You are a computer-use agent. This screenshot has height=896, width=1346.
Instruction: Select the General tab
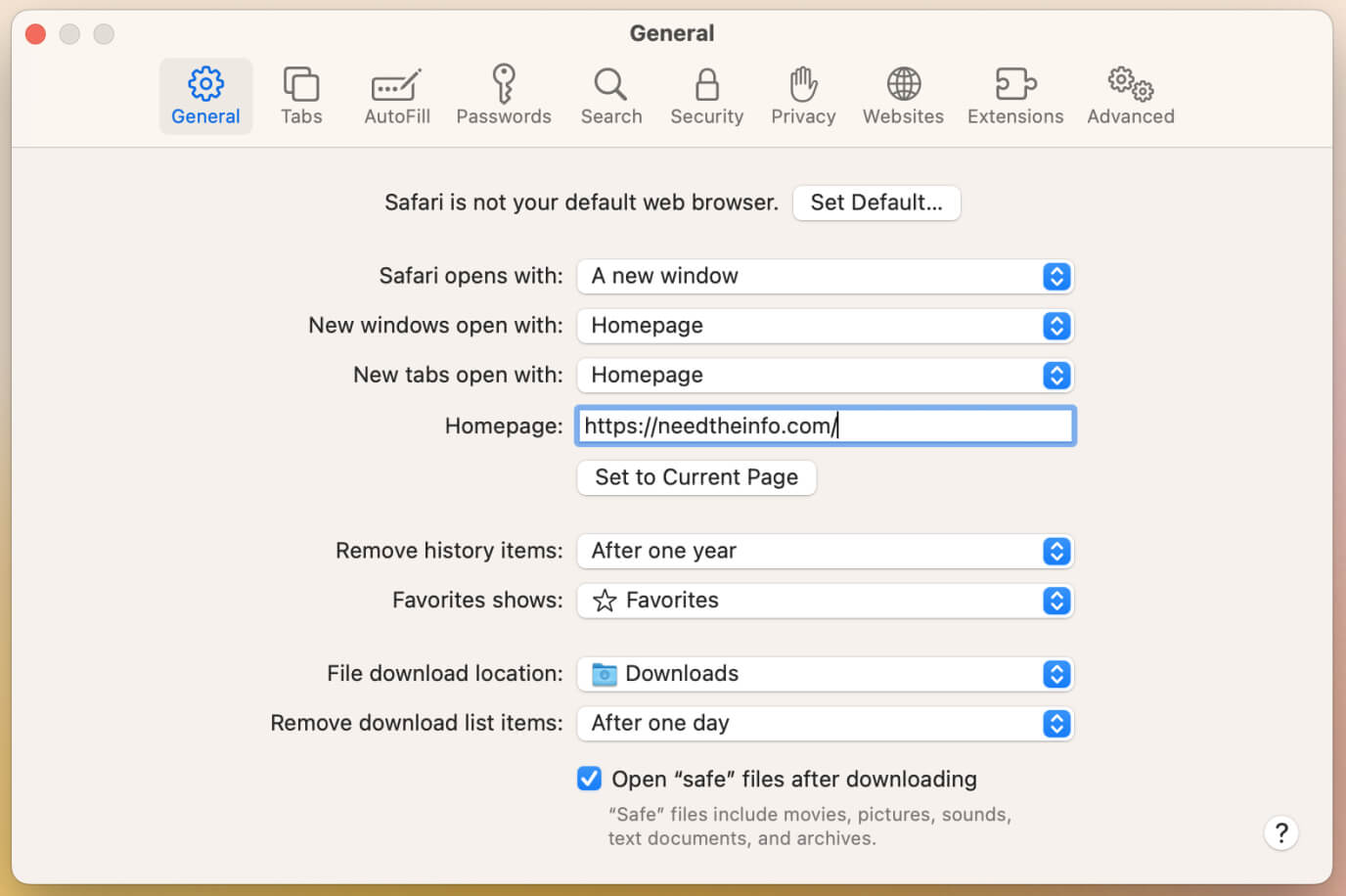click(205, 96)
